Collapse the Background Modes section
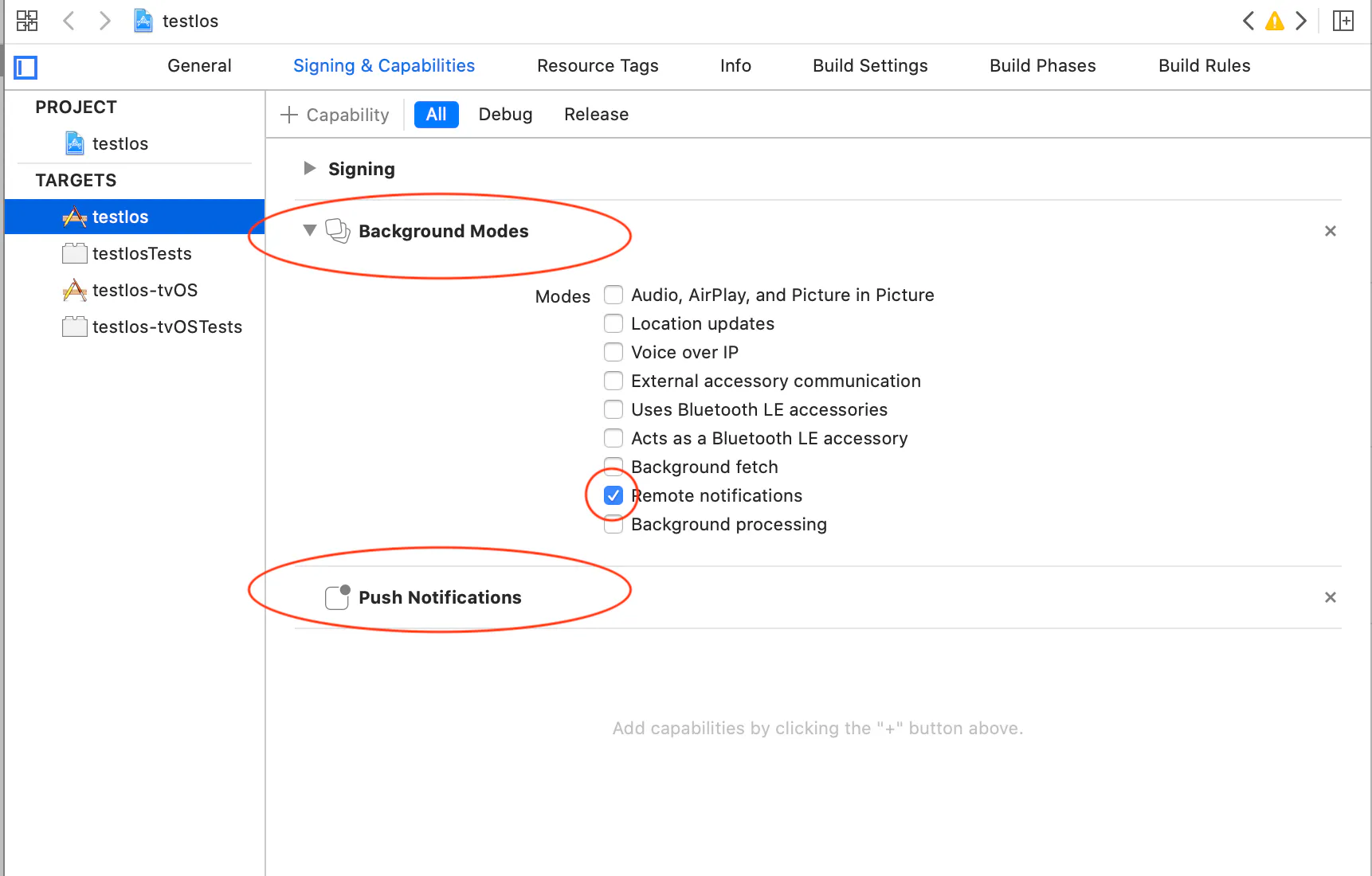This screenshot has height=876, width=1372. point(310,230)
